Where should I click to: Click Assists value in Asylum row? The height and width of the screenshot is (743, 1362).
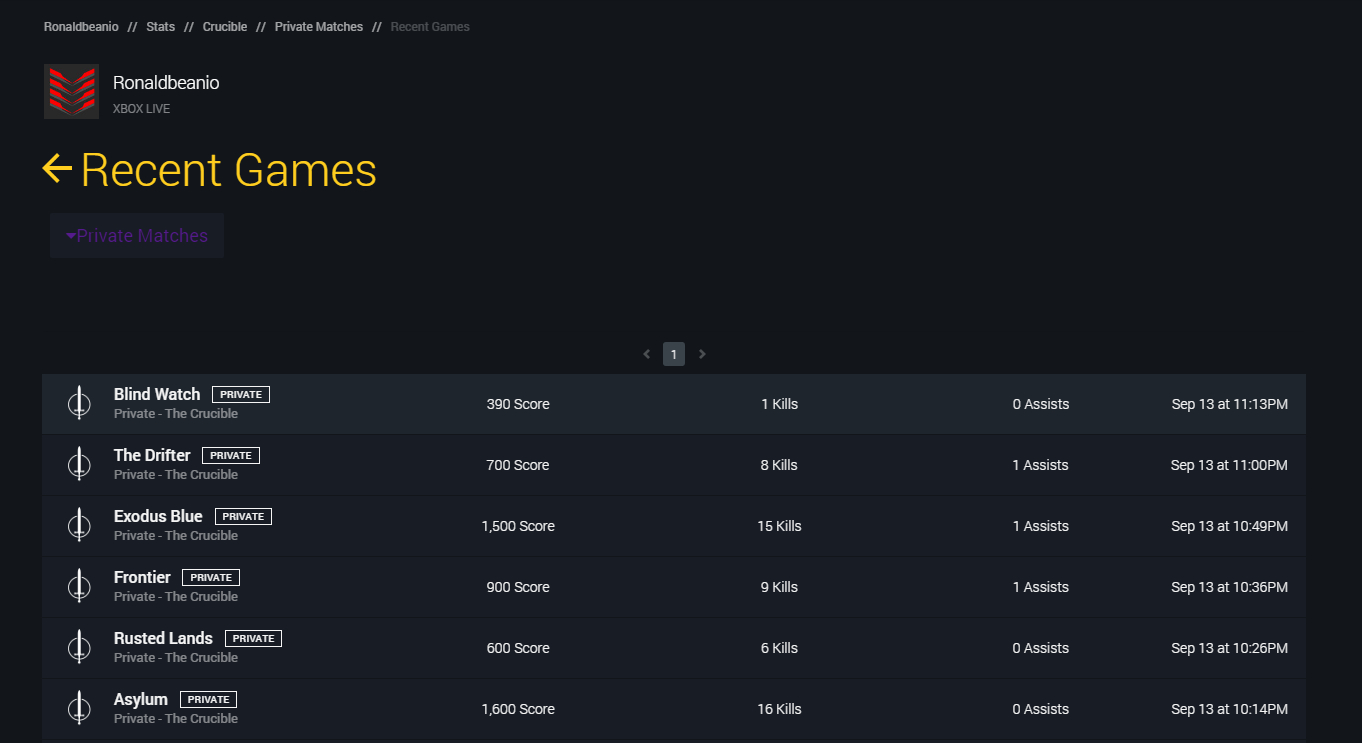(x=1041, y=709)
